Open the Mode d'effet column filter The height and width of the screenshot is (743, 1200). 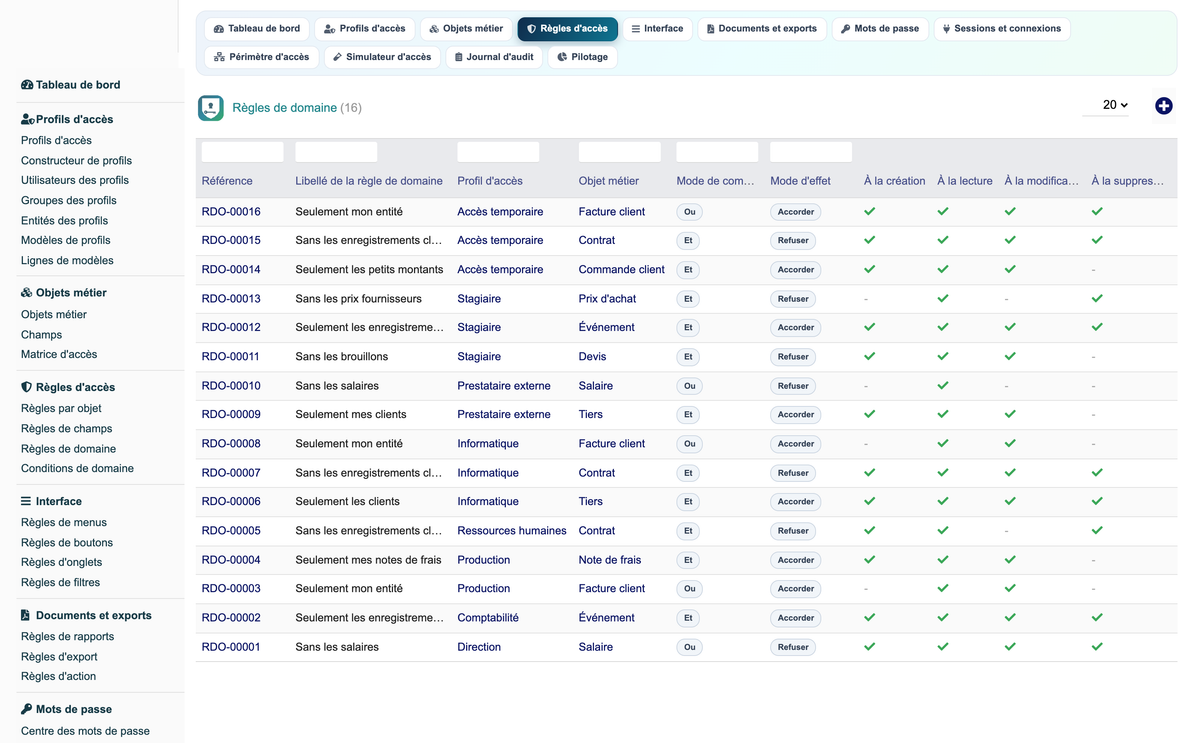(x=811, y=152)
